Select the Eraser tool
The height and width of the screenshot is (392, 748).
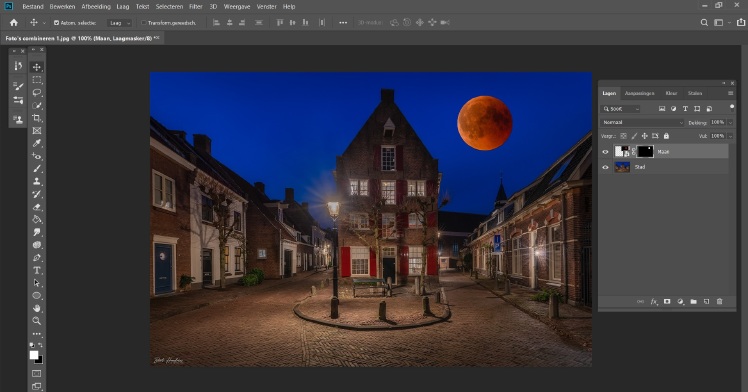pyautogui.click(x=37, y=207)
